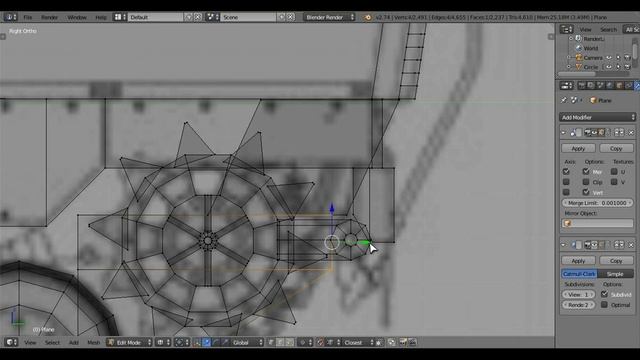Image resolution: width=640 pixels, height=360 pixels.
Task: Open the proportional editing dropdown
Action: 305,342
